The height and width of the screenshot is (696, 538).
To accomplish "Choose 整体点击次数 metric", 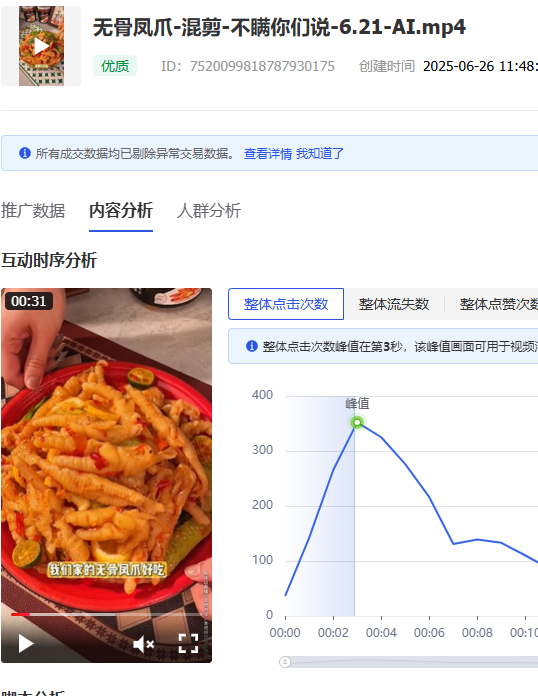I will point(286,304).
